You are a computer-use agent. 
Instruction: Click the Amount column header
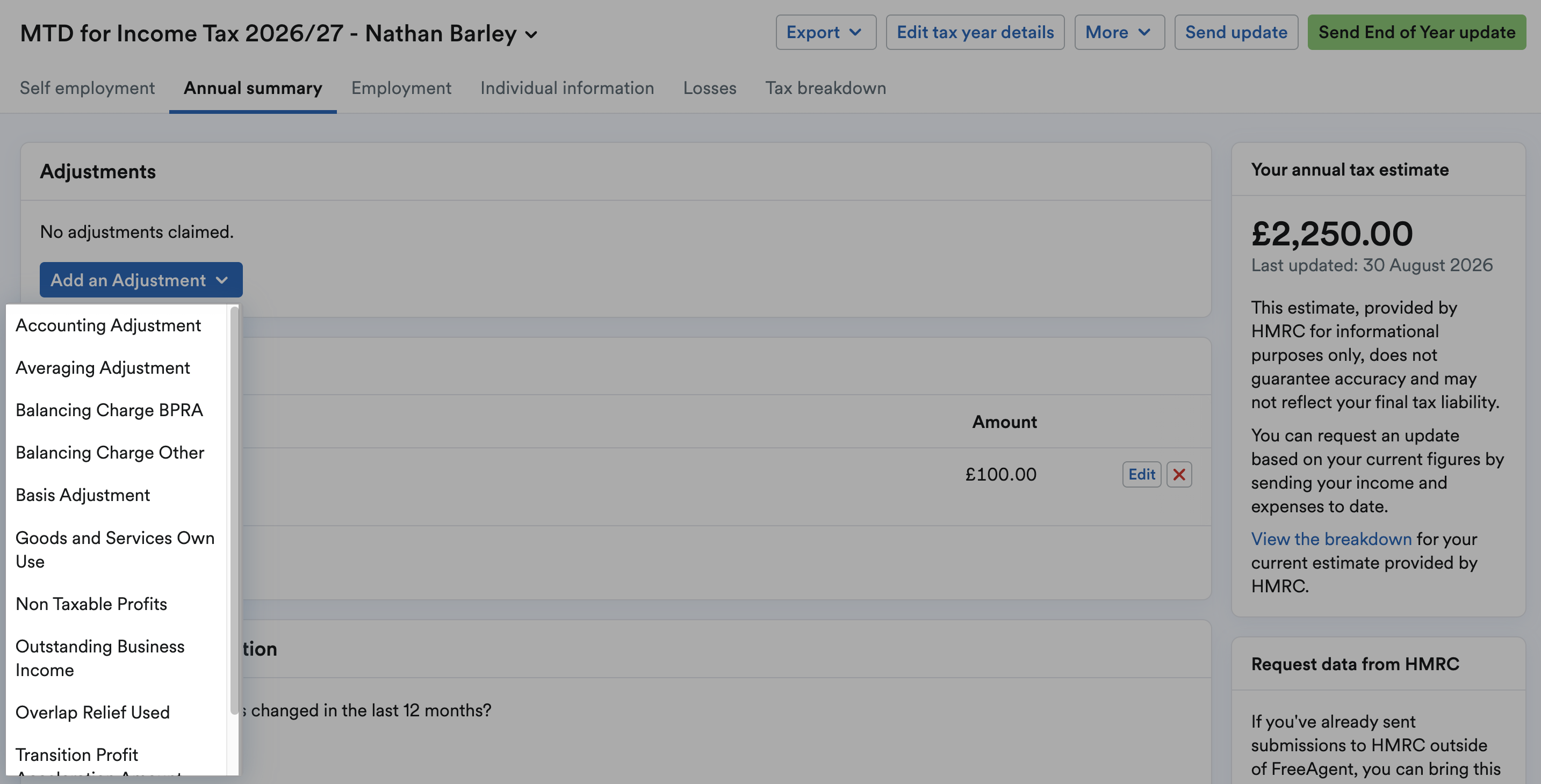point(1004,422)
